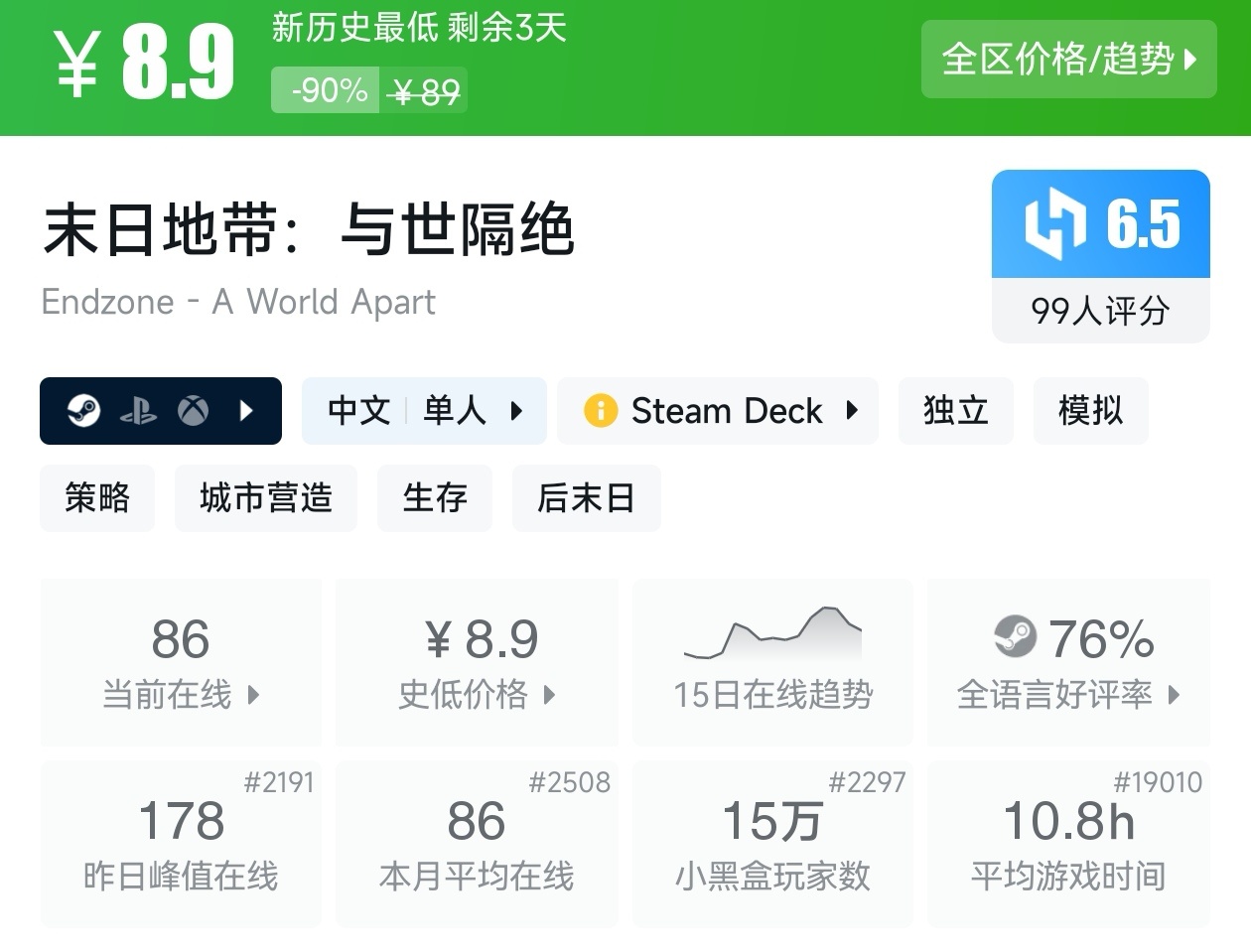Select the 城市营造 tag
Viewport: 1251px width, 952px height.
pyautogui.click(x=265, y=497)
